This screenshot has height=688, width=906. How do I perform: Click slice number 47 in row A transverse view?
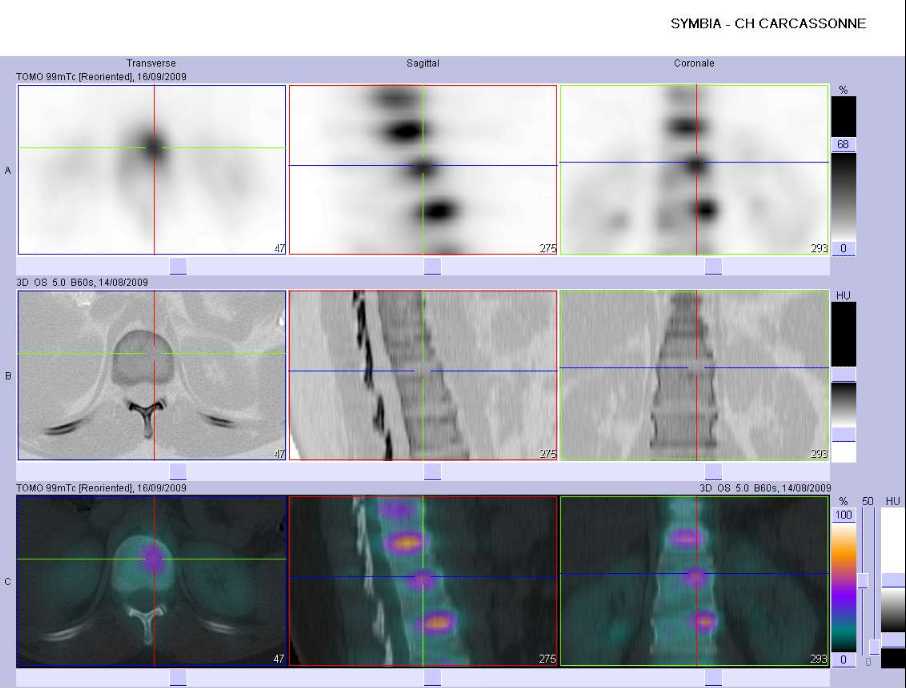tap(279, 248)
